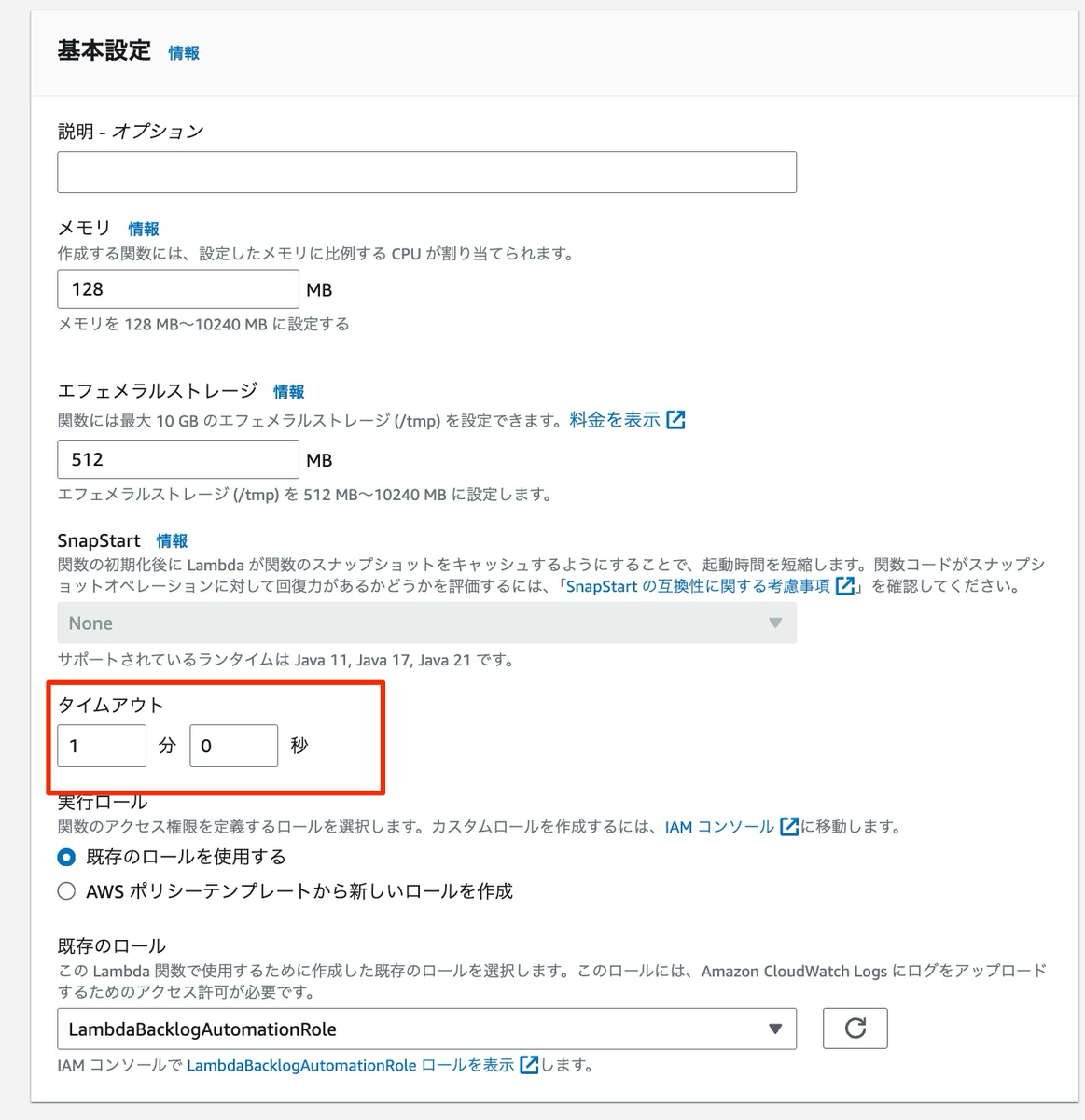
Task: Open LambdaBacklogAutomationRole ロールを表示 link
Action: [350, 1065]
